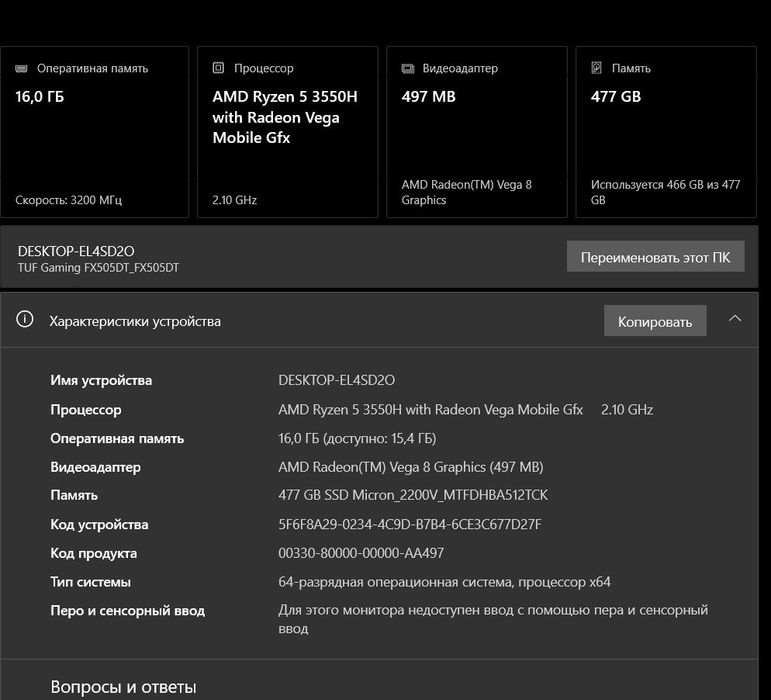Click DESKTOP-EL4SD2O value in device specs
The image size is (771, 700).
[x=336, y=380]
